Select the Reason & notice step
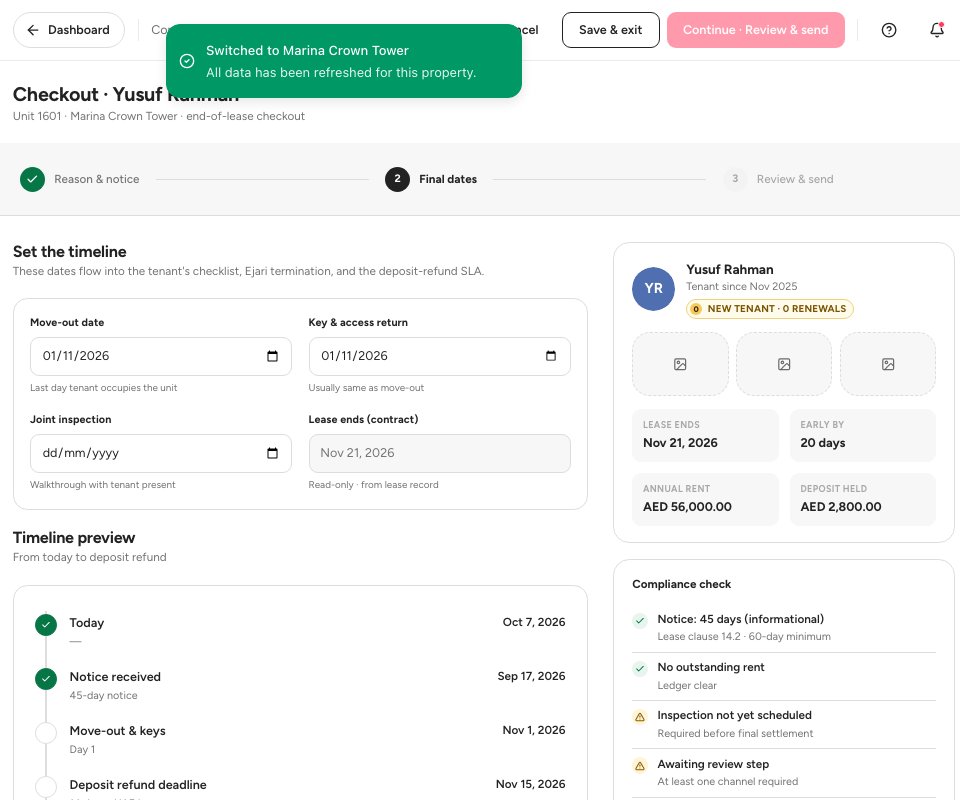 click(x=80, y=179)
